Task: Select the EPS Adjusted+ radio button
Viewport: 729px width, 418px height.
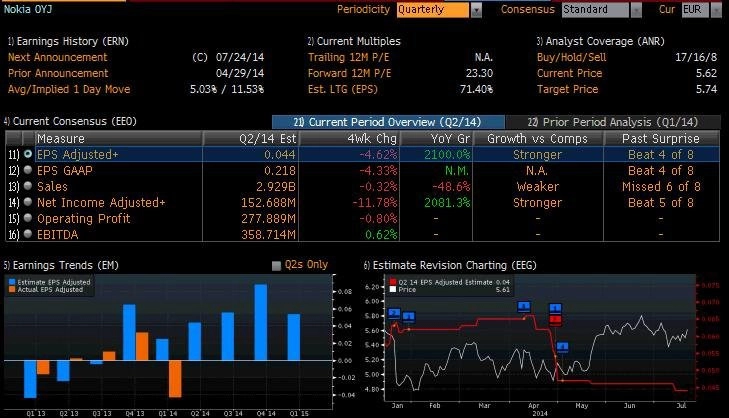Action: tap(28, 153)
